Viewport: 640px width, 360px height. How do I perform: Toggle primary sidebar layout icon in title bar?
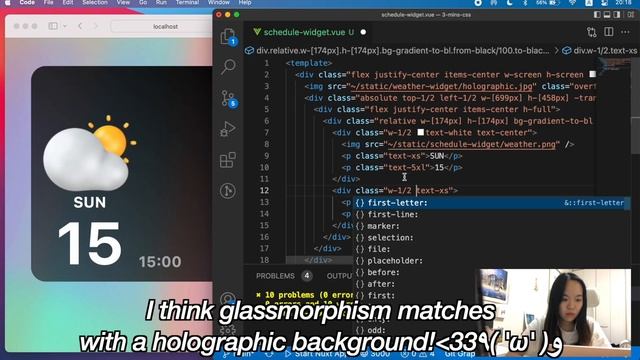pos(597,15)
